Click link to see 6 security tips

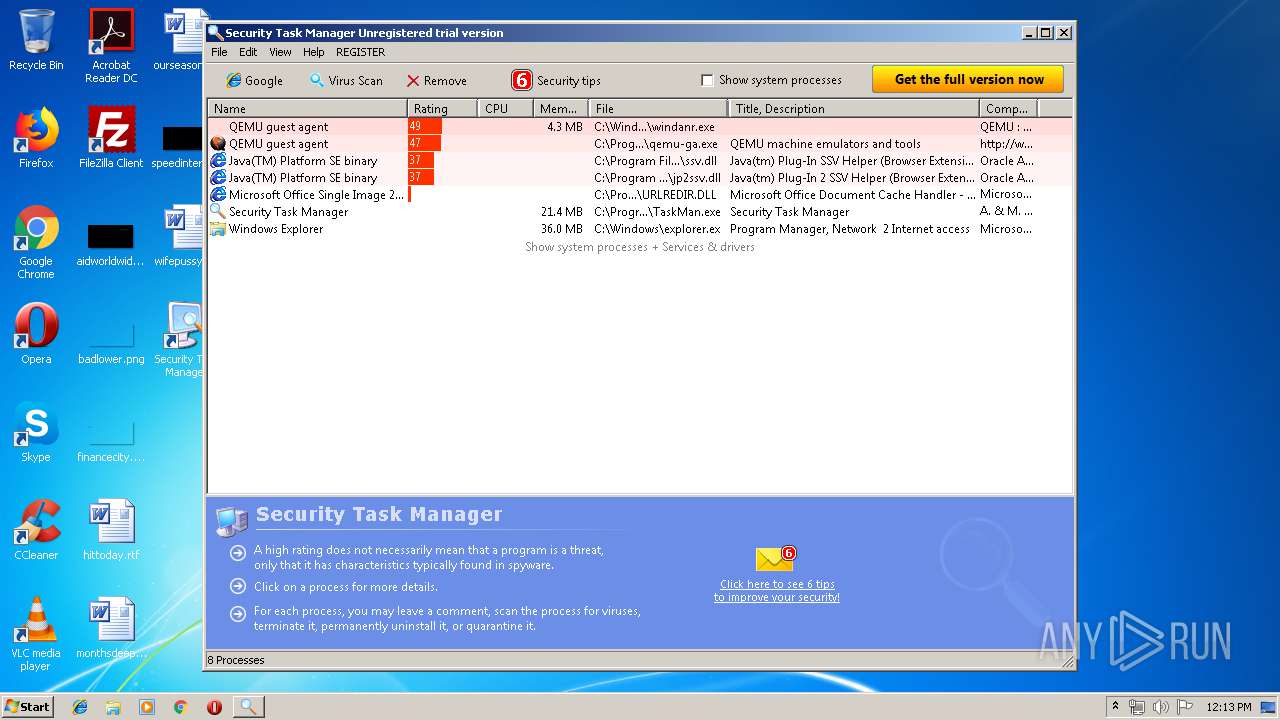[x=777, y=590]
